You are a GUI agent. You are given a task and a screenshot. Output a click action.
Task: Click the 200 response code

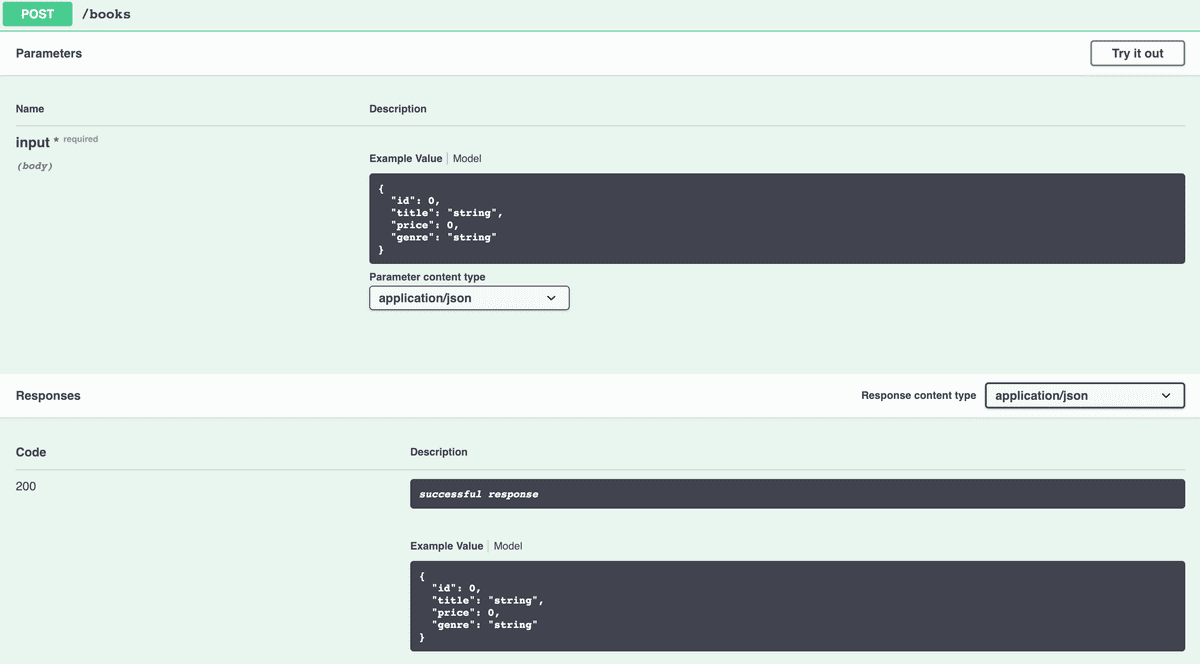point(26,486)
